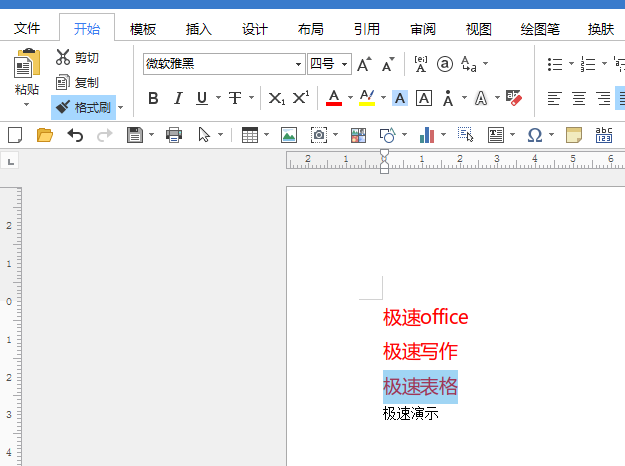Click the Copy (复制) button
Image resolution: width=625 pixels, height=466 pixels.
77,83
